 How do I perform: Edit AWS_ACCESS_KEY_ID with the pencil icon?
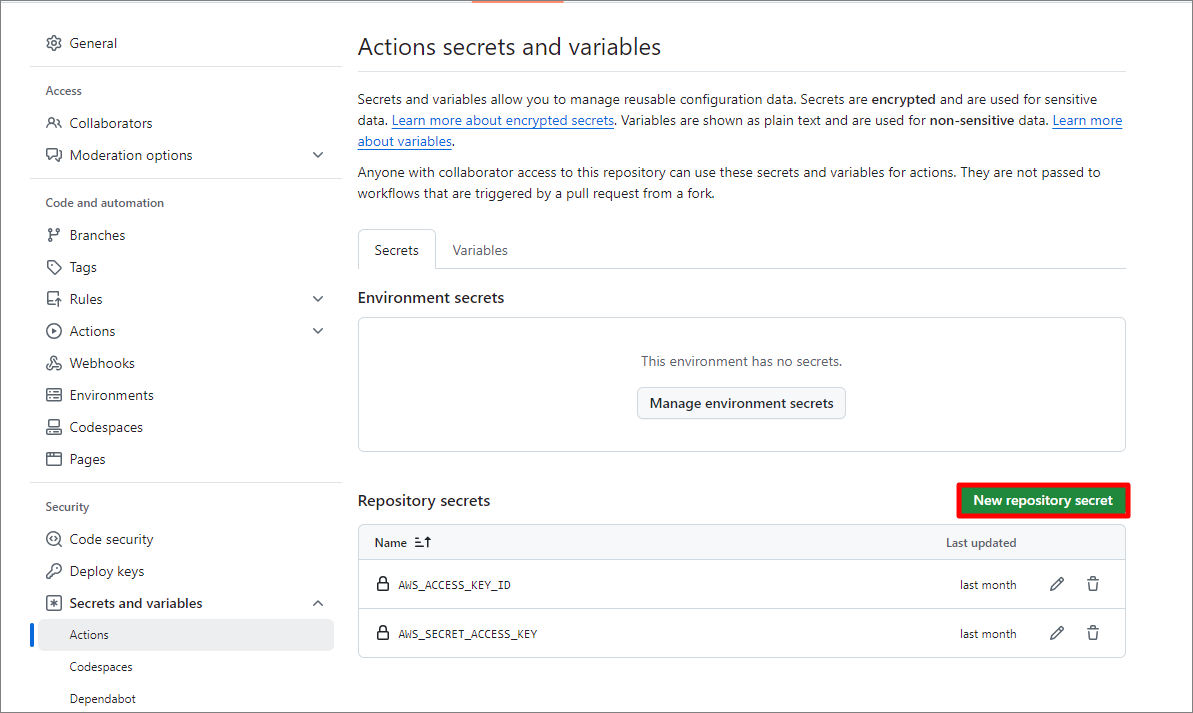(x=1057, y=584)
